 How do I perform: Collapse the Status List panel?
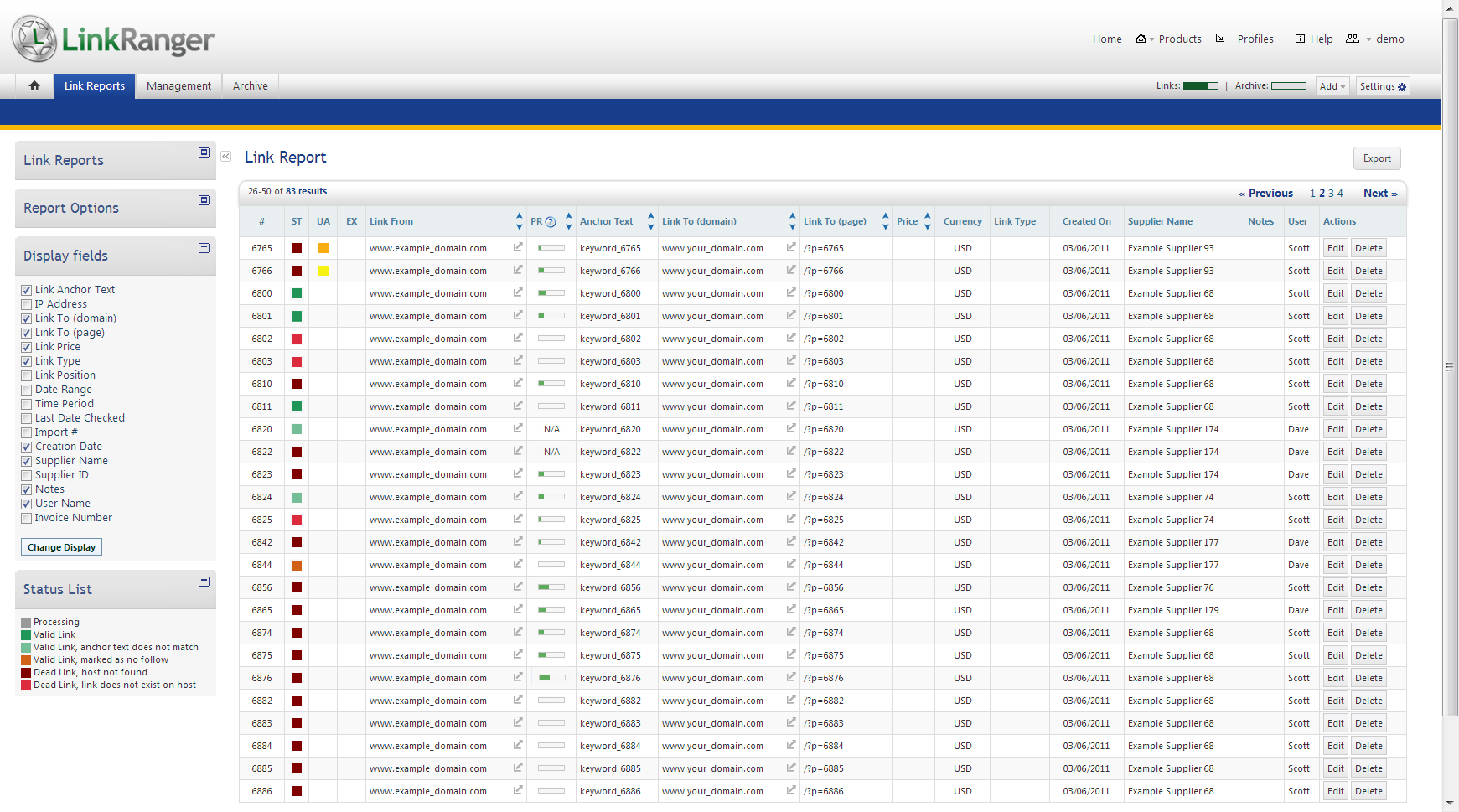(x=204, y=582)
